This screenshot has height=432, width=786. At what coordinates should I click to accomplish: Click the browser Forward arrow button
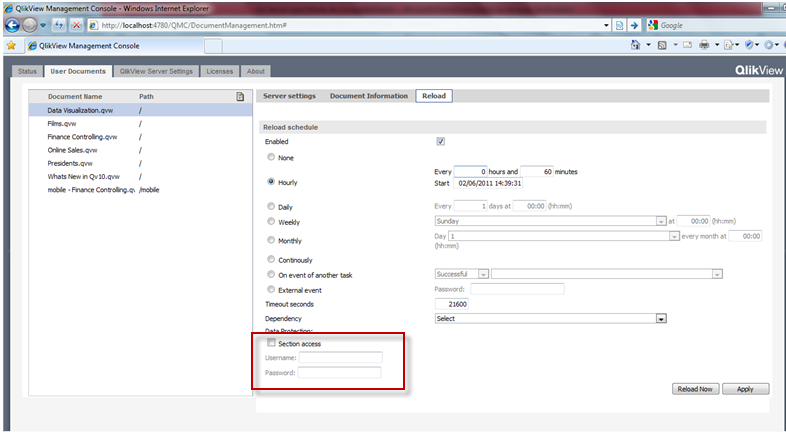[x=30, y=25]
